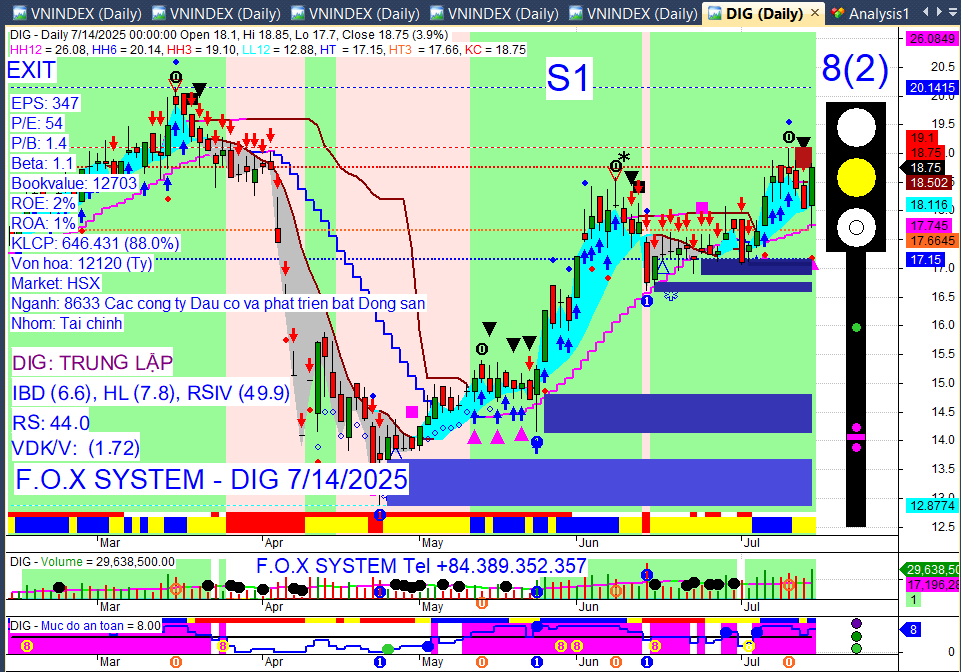This screenshot has width=961, height=672.
Task: Open the Analysis1 tab
Action: 878,13
